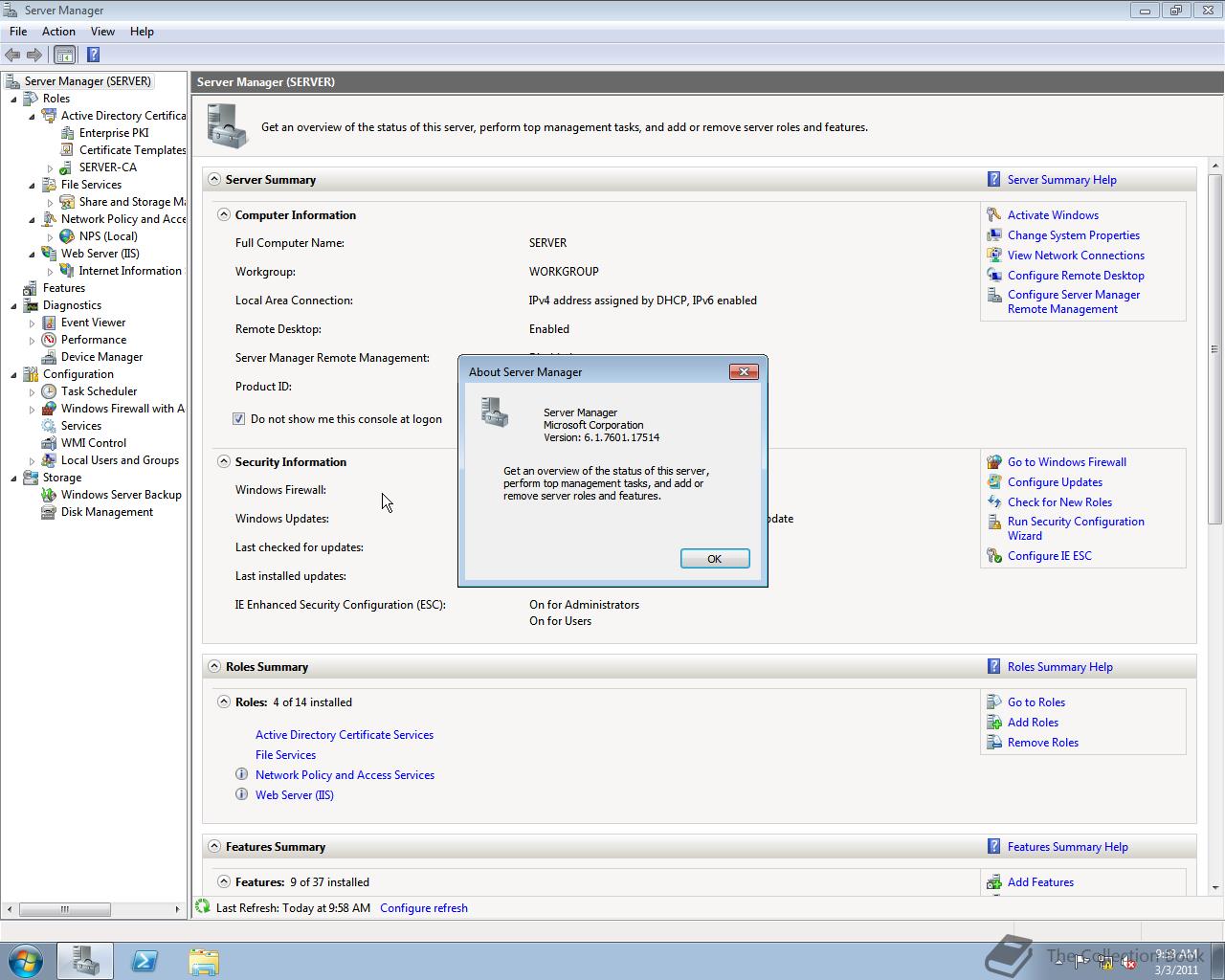Select the Disk Management icon in tree
The width and height of the screenshot is (1225, 980).
49,512
